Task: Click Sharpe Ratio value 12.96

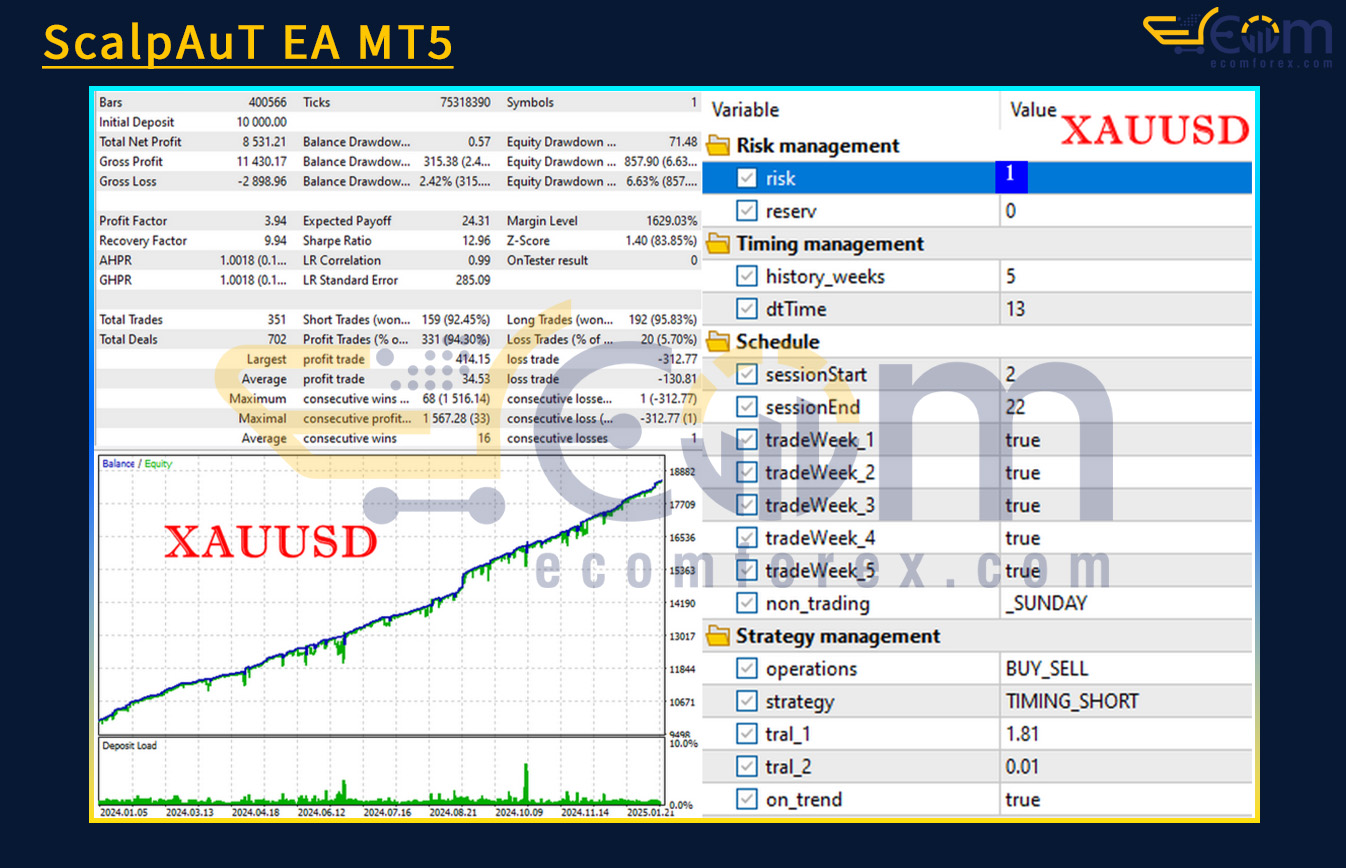Action: pos(478,241)
